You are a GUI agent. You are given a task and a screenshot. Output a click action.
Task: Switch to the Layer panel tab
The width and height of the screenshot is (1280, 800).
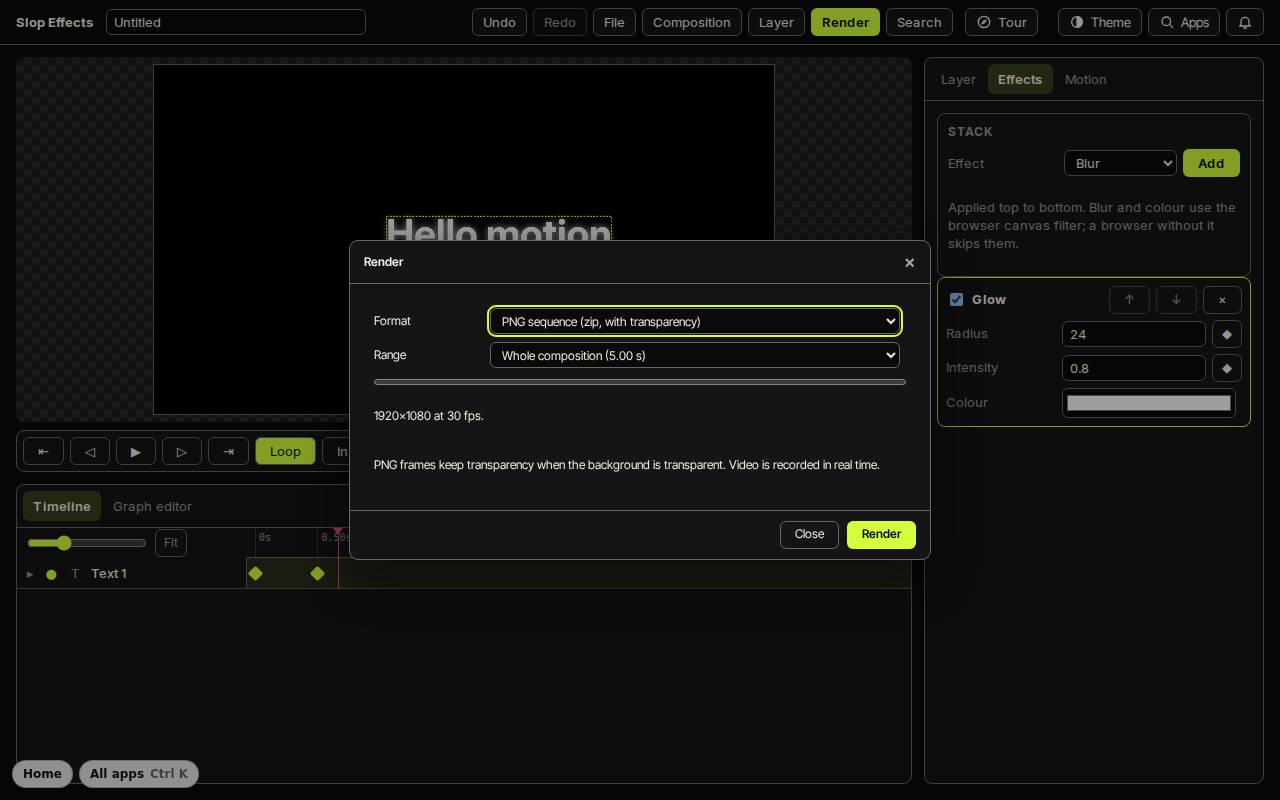958,79
